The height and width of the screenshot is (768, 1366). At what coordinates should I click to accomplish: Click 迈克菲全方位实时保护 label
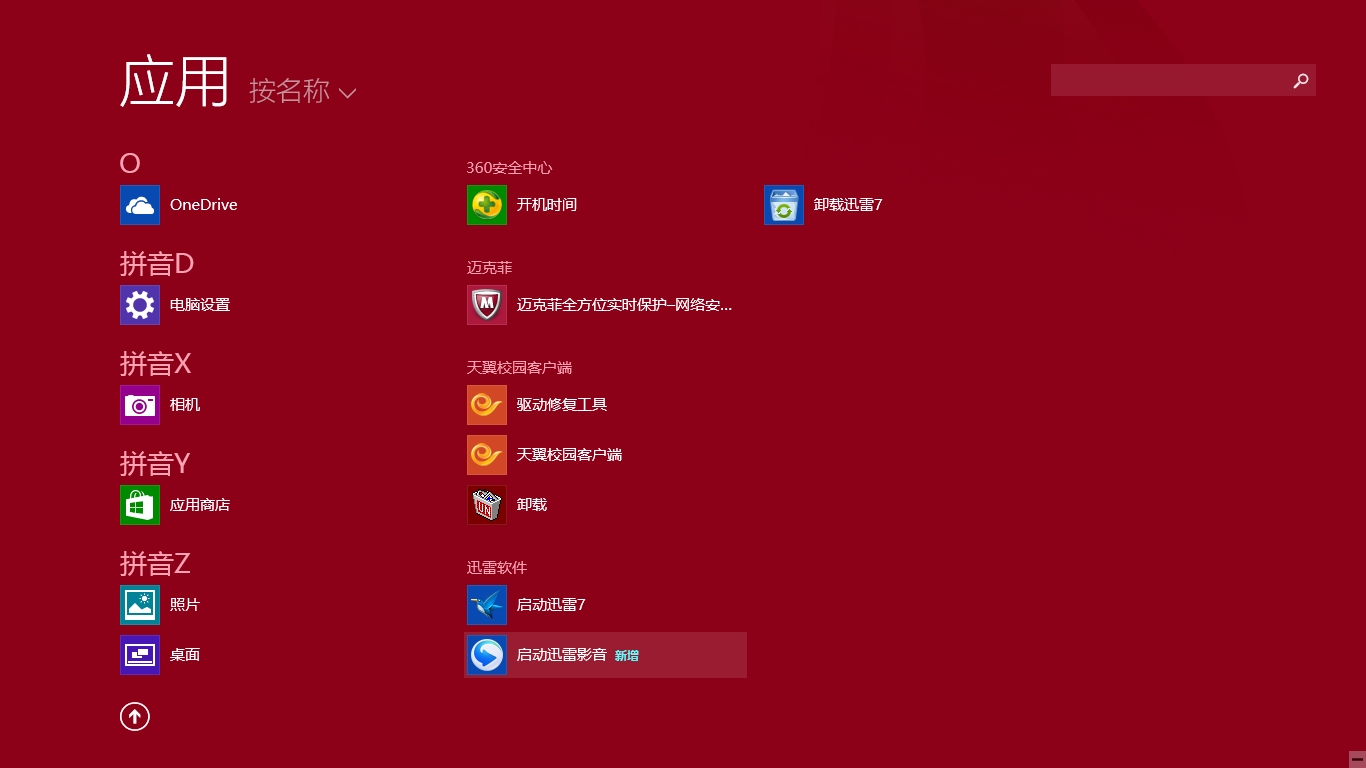coord(625,305)
